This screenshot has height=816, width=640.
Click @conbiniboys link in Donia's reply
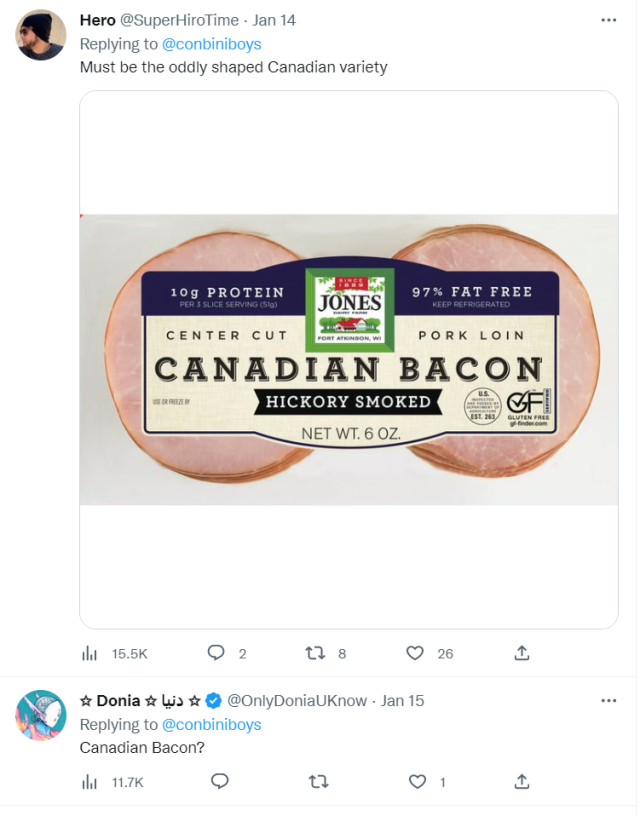[211, 725]
